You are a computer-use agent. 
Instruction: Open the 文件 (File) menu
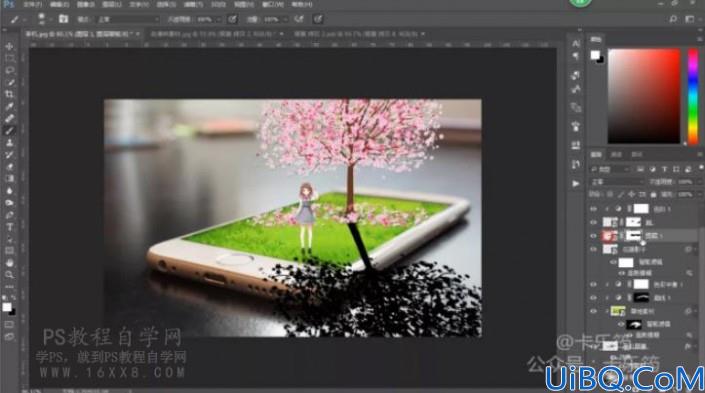pyautogui.click(x=32, y=4)
